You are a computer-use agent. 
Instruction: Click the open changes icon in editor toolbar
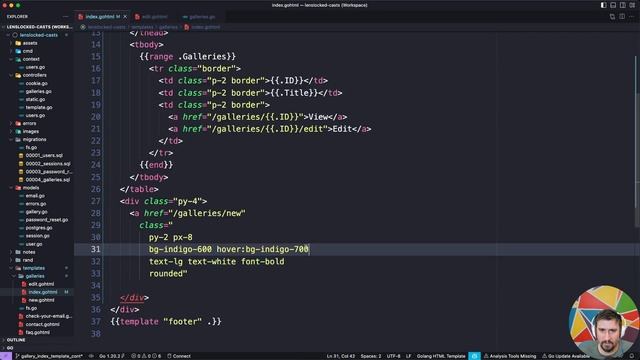coord(612,17)
